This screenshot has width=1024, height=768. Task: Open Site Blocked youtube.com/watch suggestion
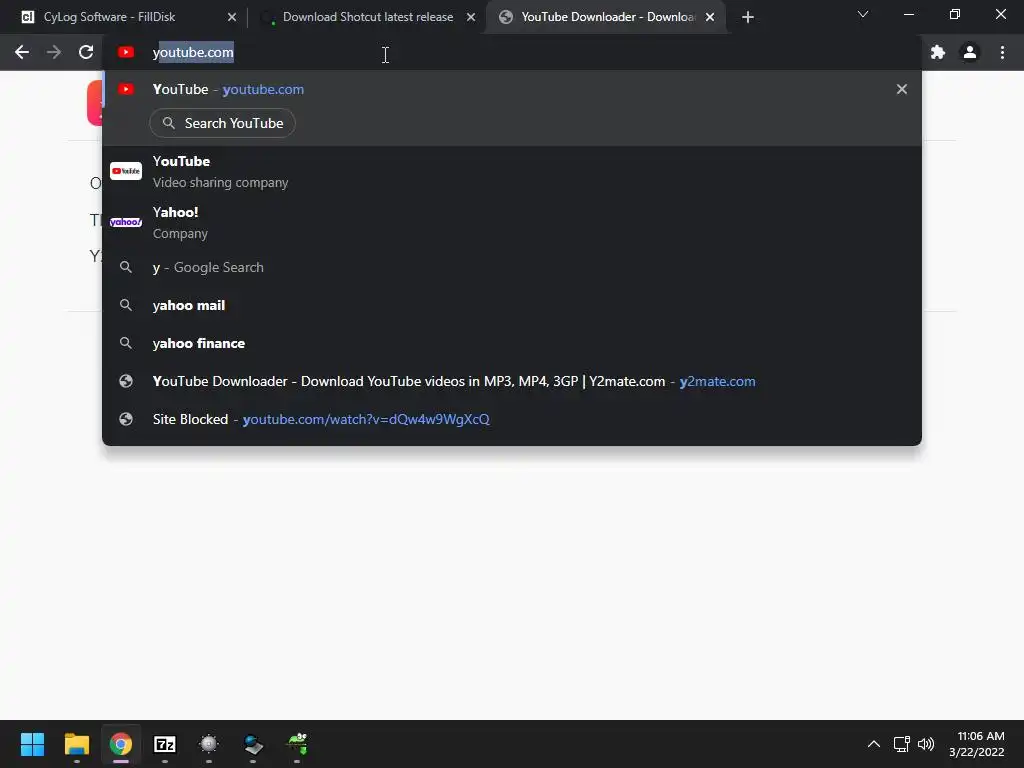(512, 419)
